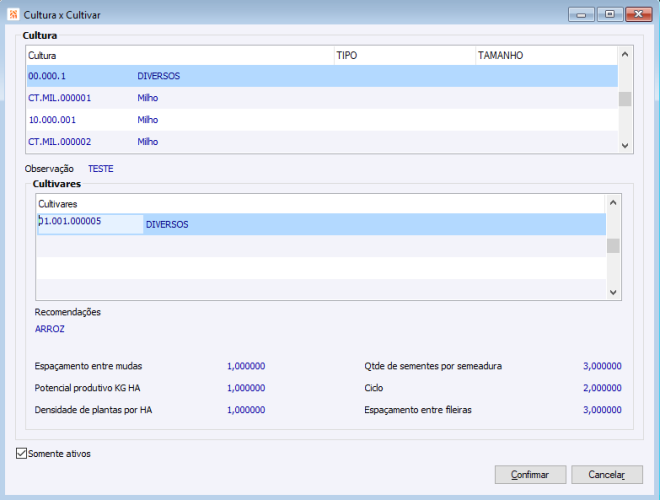Toggle the Somente ativos checkbox
The height and width of the screenshot is (500, 660).
(x=21, y=453)
